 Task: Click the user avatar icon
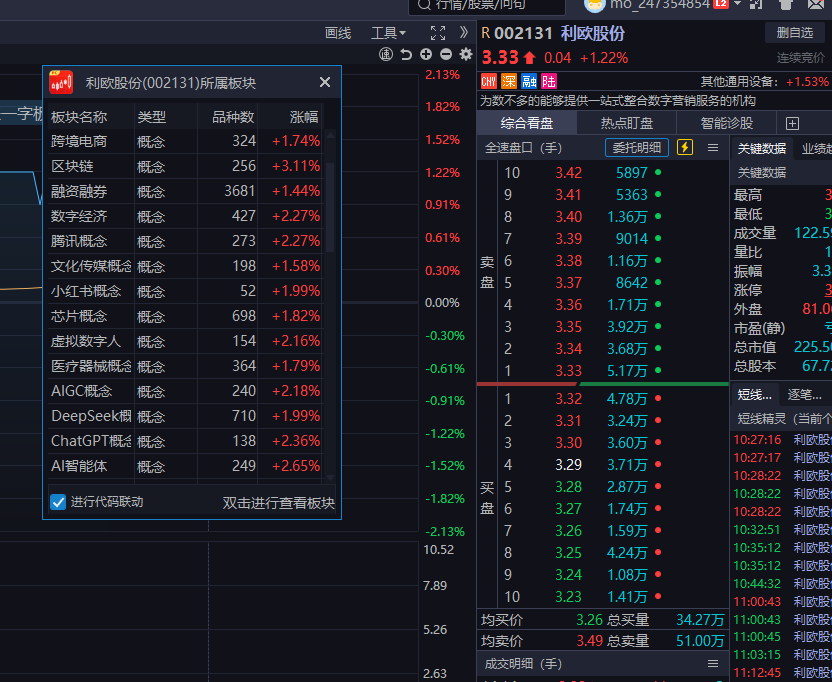pyautogui.click(x=595, y=5)
